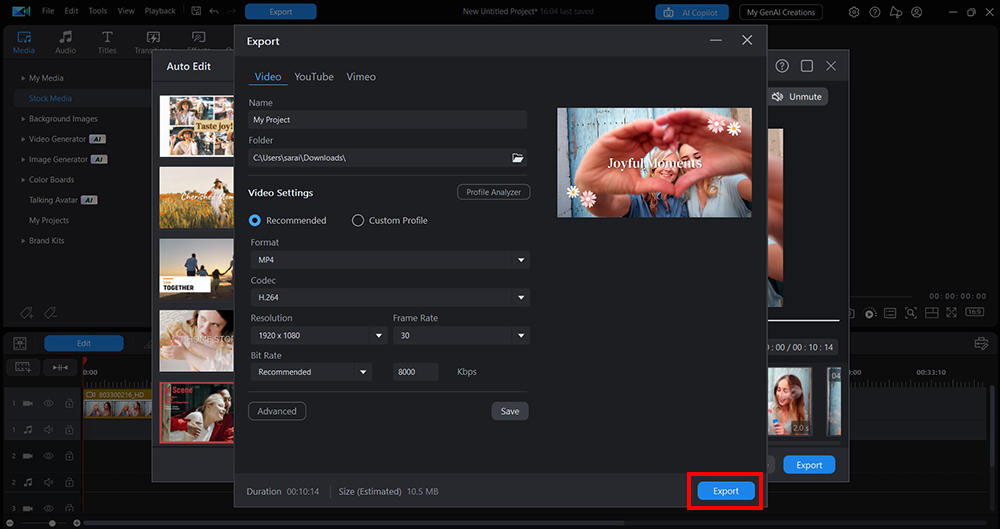Select the Custom Profile radio button
Image resolution: width=1000 pixels, height=529 pixels.
(358, 220)
